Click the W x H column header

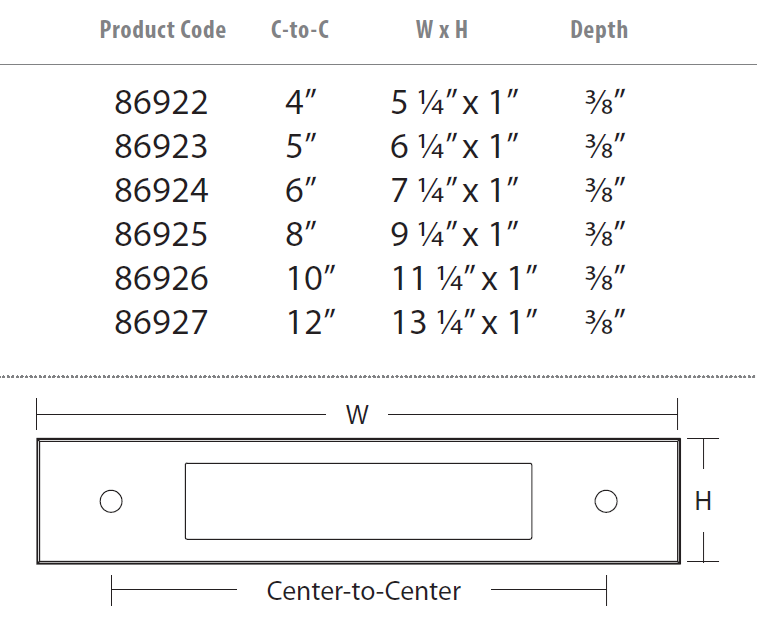442,30
